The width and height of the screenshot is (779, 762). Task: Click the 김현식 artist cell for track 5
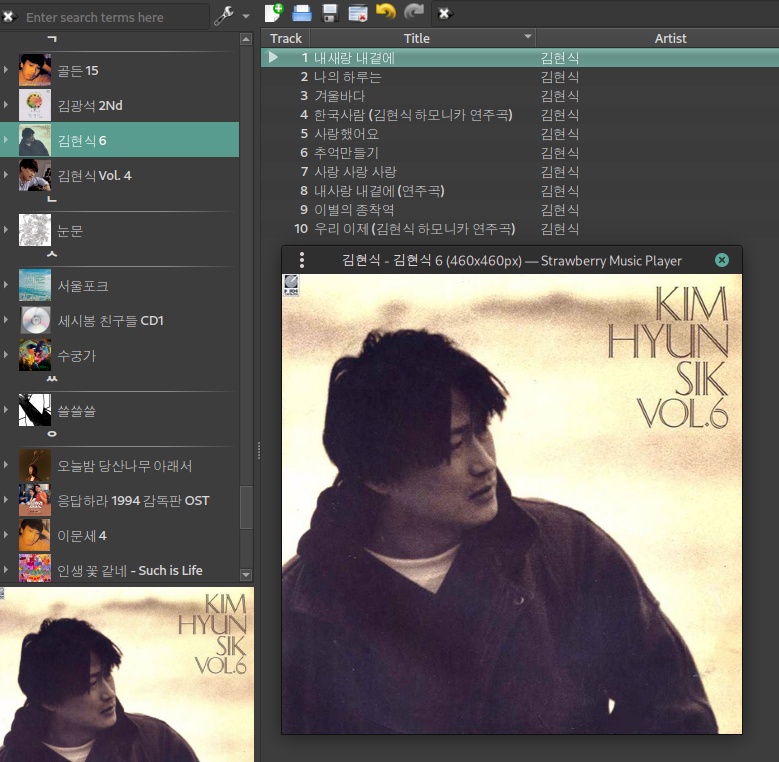[x=560, y=134]
